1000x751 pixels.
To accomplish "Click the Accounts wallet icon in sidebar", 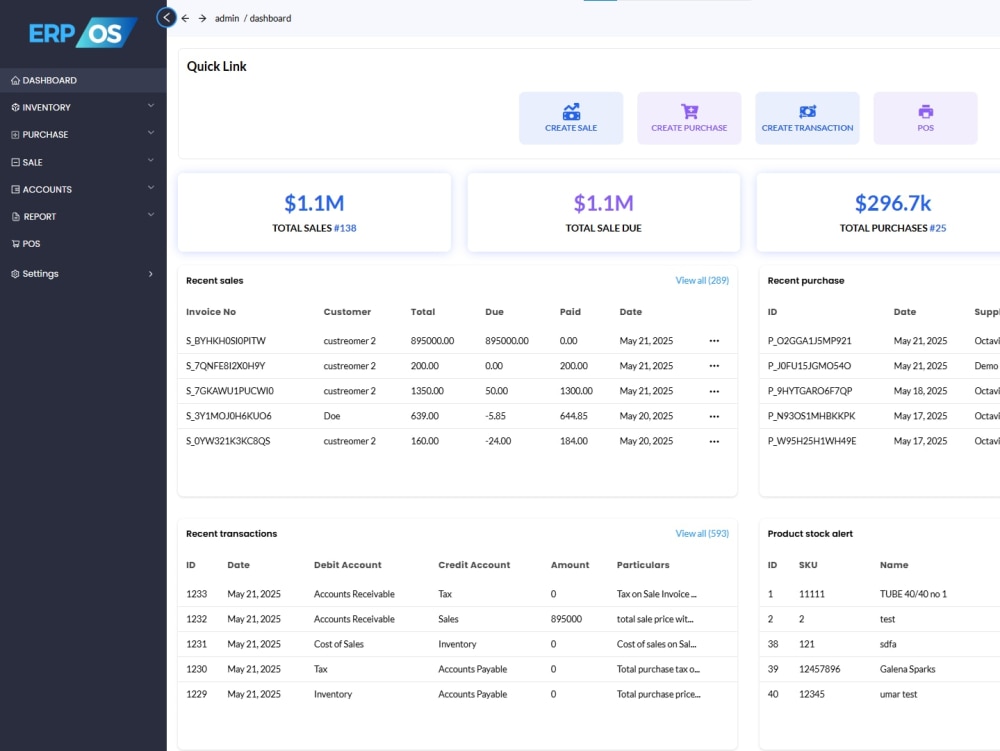I will tap(15, 189).
